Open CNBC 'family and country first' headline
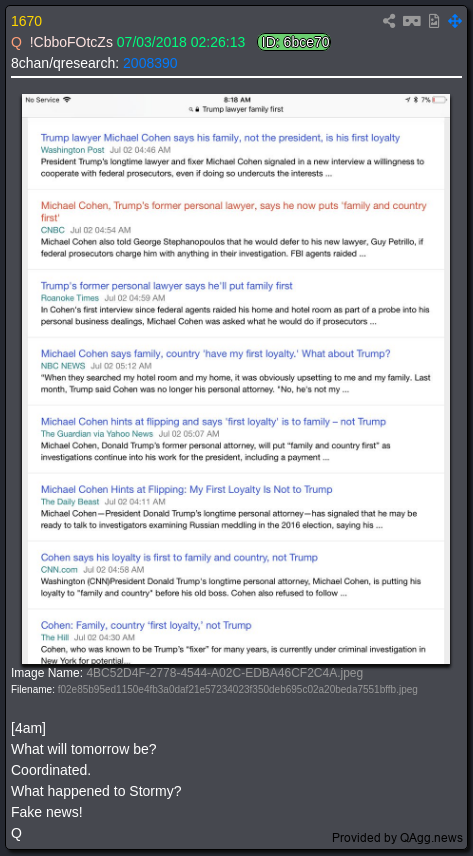Viewport: 473px width, 856px height. (x=234, y=211)
